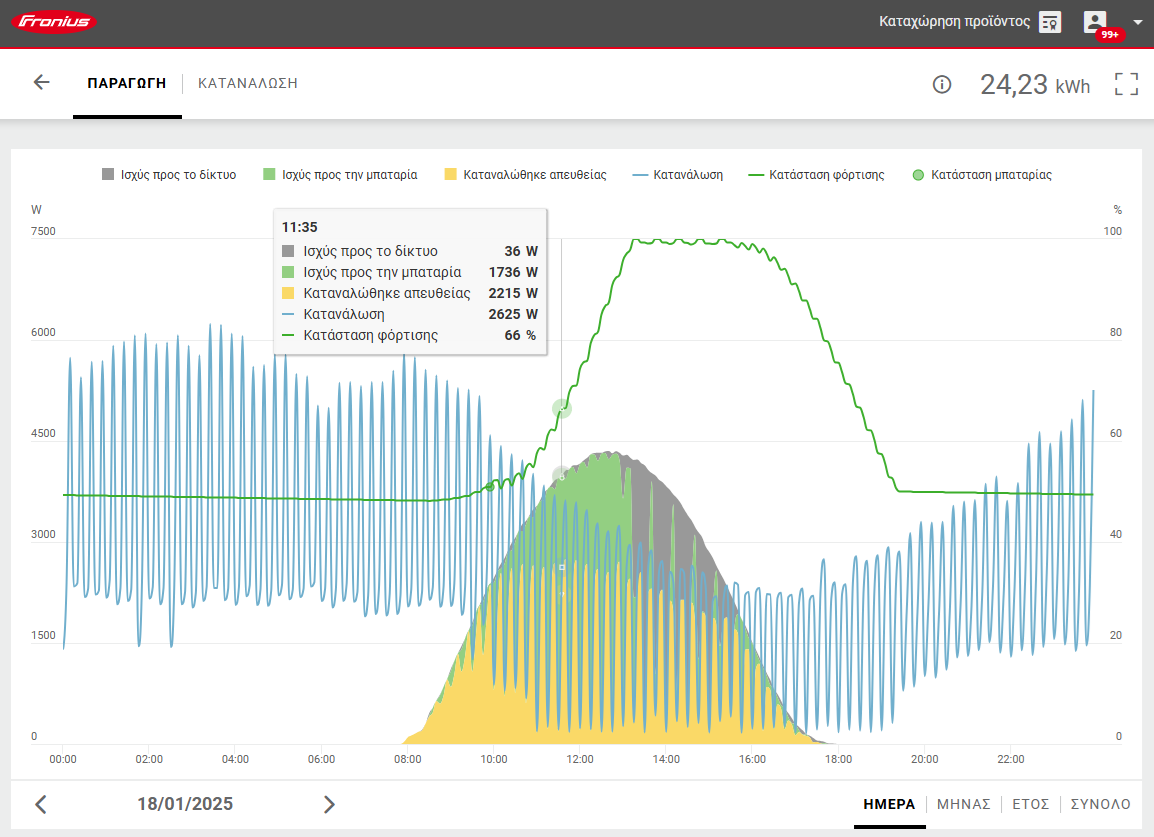Go to the previous day
The image size is (1154, 837).
[41, 804]
